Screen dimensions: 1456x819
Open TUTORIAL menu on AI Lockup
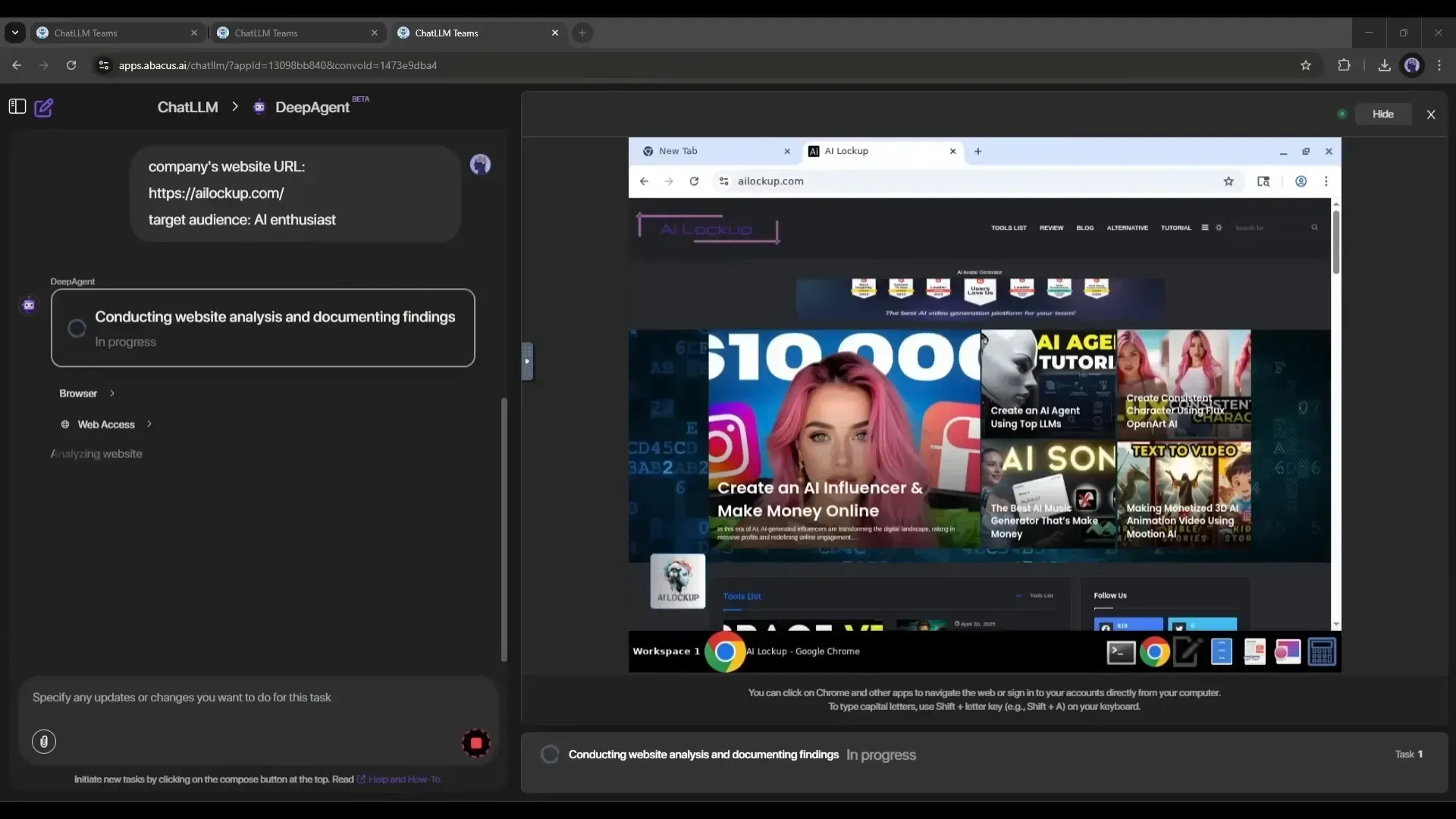[1175, 227]
